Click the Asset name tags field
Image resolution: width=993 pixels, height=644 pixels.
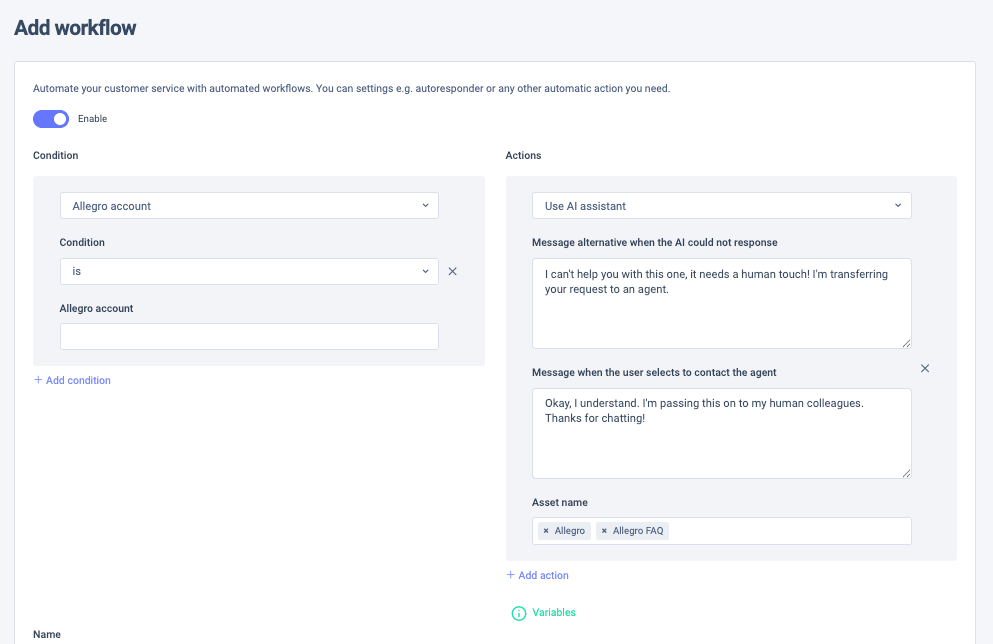(x=790, y=531)
